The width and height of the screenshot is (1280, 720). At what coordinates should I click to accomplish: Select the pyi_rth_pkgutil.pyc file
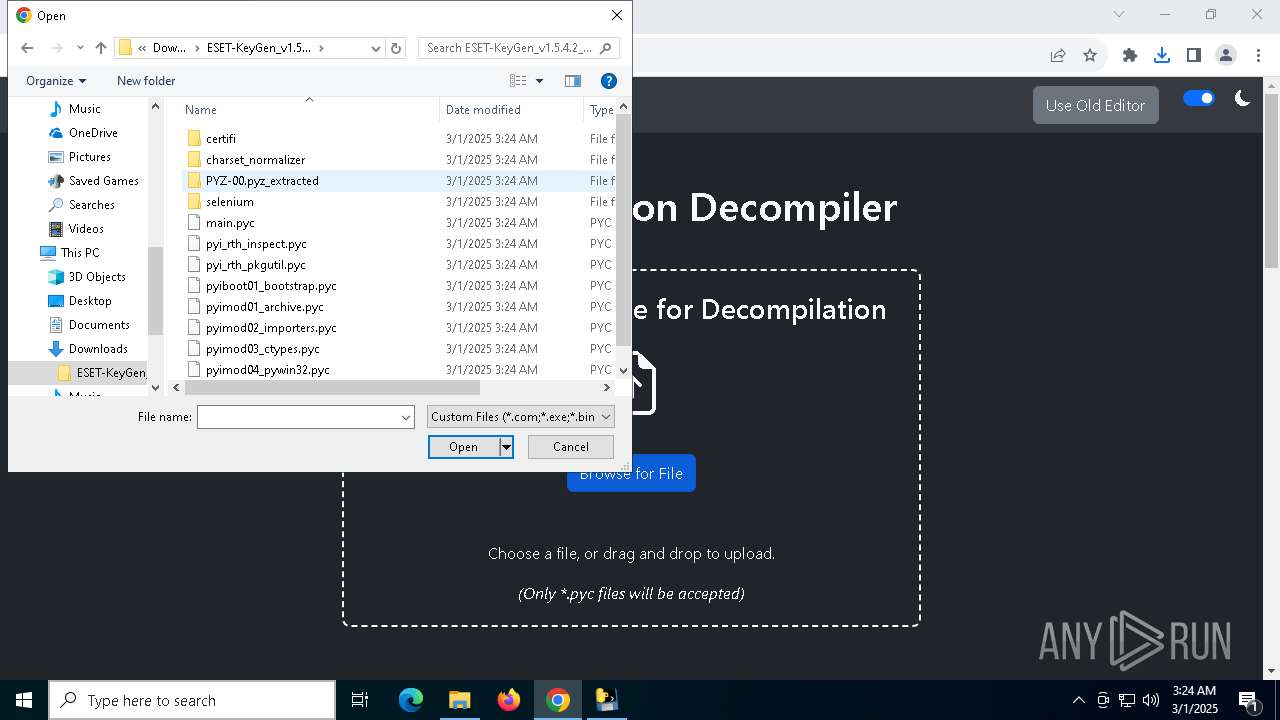coord(256,265)
